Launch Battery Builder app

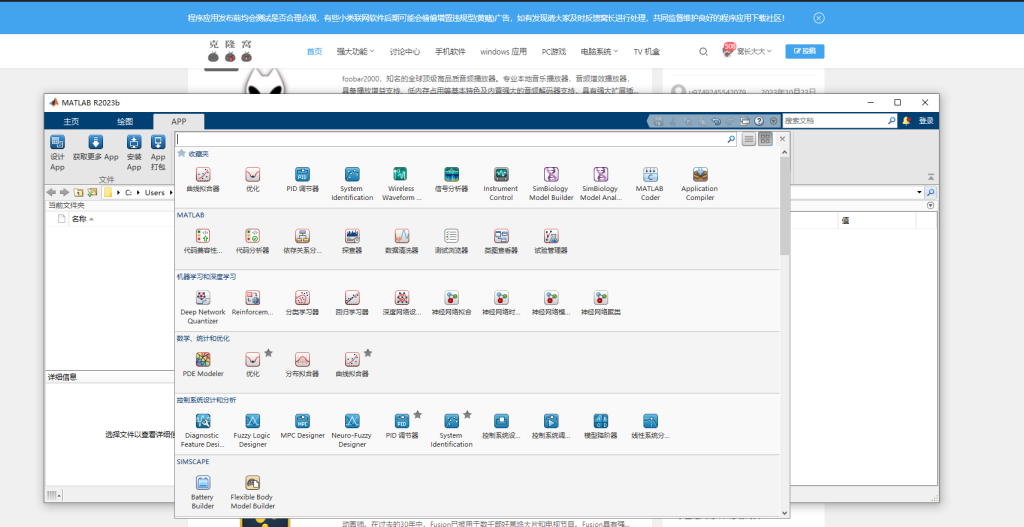[203, 492]
